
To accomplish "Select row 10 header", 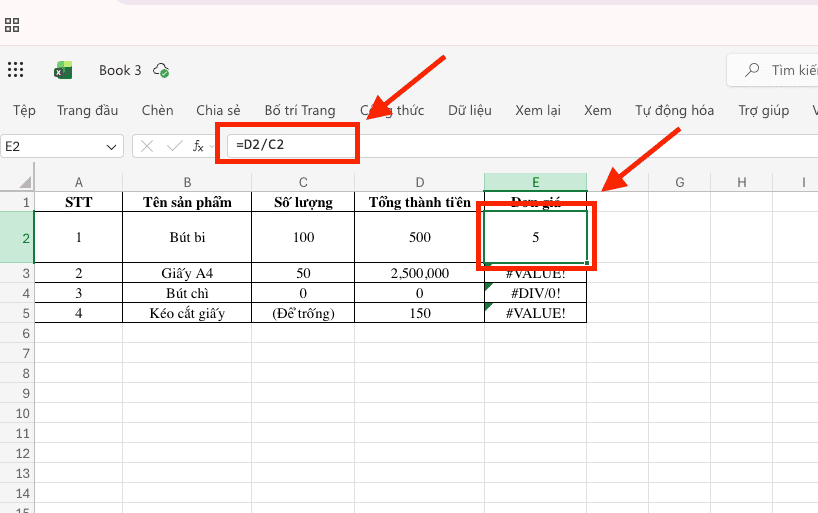I will click(17, 413).
